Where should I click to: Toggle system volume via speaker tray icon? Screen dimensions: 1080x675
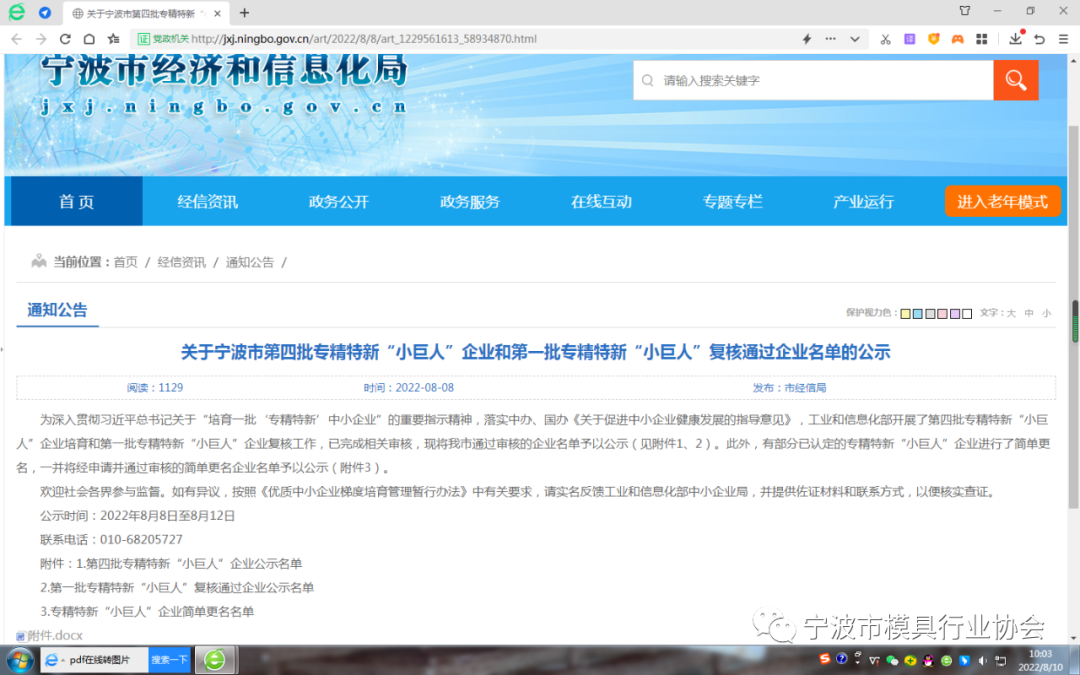click(984, 660)
